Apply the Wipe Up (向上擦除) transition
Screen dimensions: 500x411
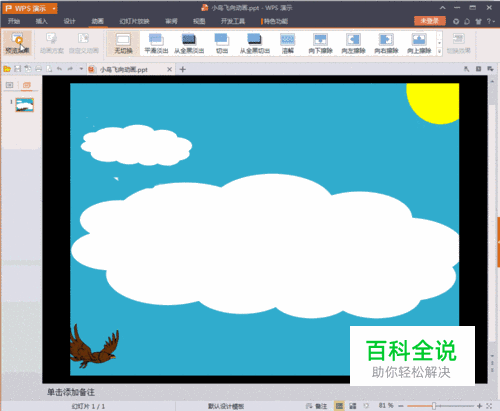(x=419, y=43)
